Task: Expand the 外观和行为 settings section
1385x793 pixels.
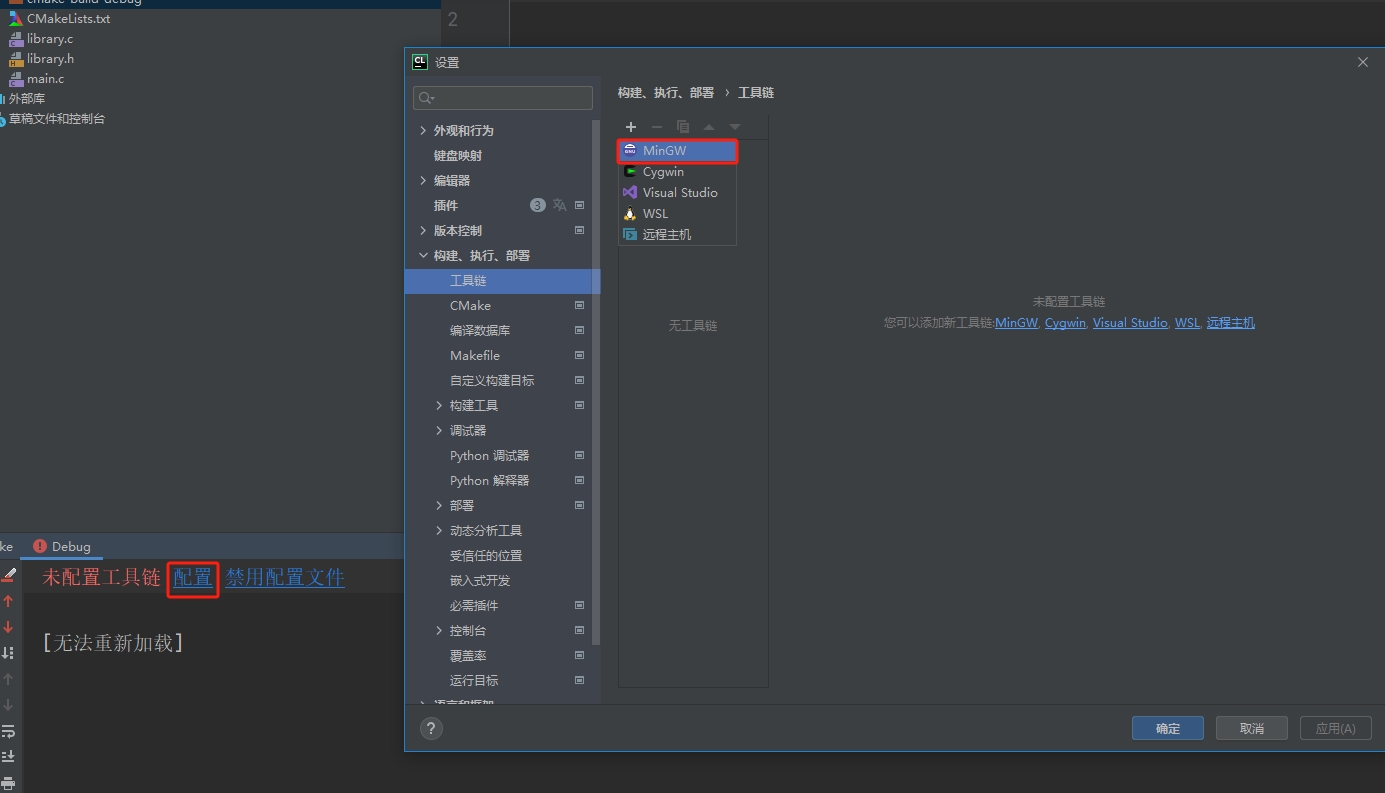Action: coord(423,131)
